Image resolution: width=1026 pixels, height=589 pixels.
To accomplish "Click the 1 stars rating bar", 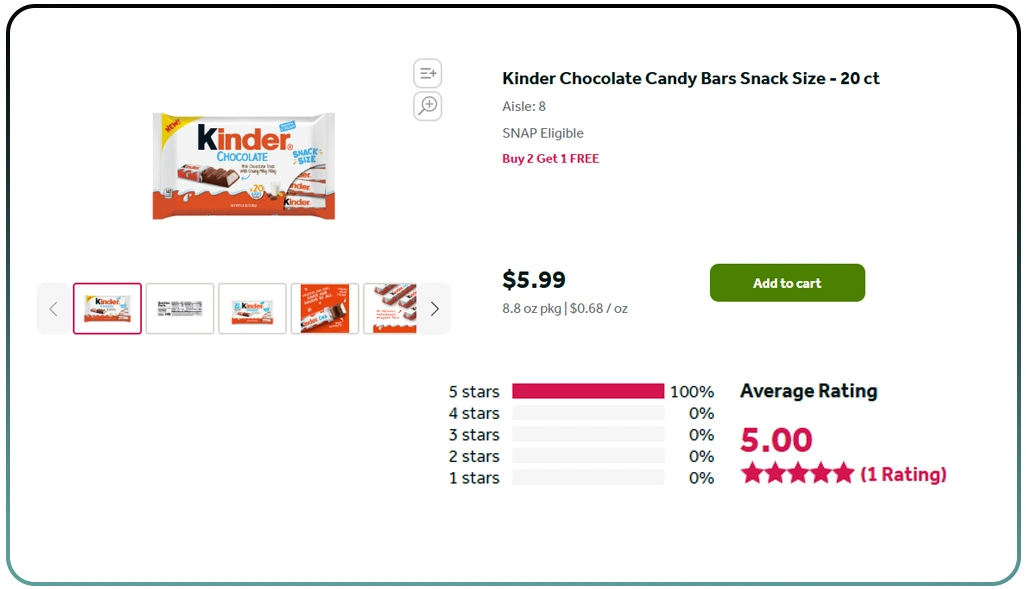I will coord(588,478).
